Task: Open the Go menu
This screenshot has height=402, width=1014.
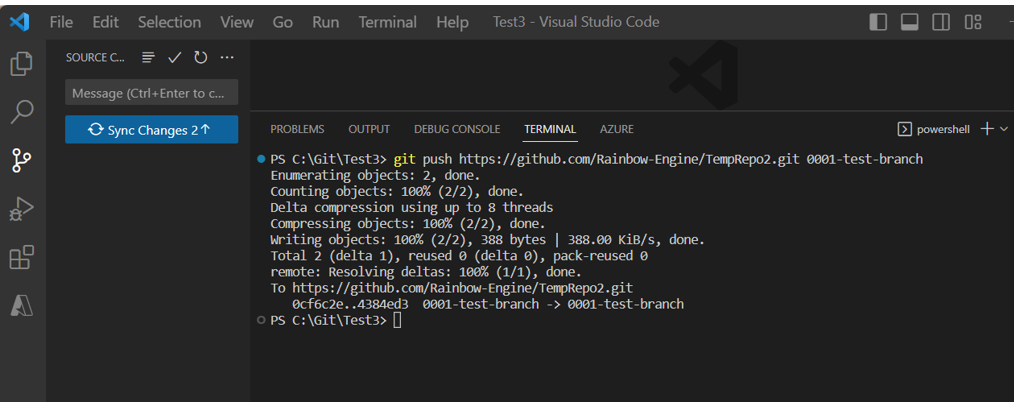Action: (x=283, y=22)
